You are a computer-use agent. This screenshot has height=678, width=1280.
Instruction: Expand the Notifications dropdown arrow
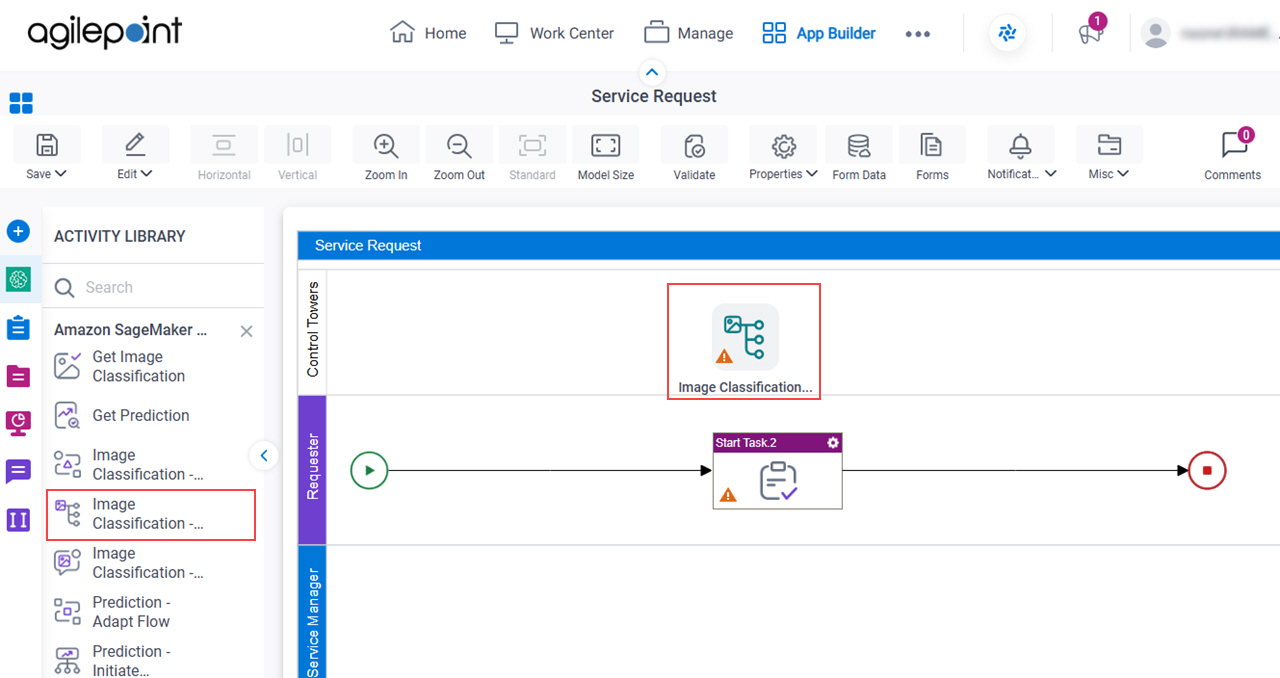[1050, 174]
